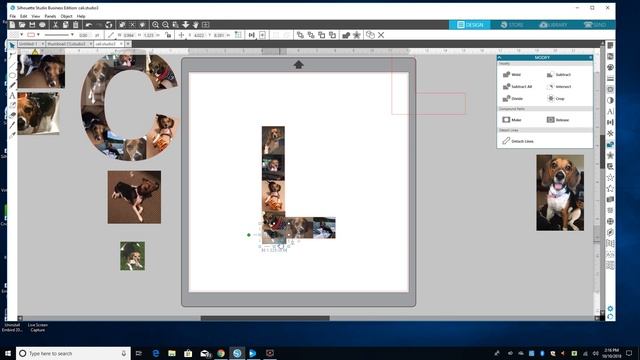Select the Knife tool in left toolbar
This screenshot has width=640, height=360.
(12, 125)
